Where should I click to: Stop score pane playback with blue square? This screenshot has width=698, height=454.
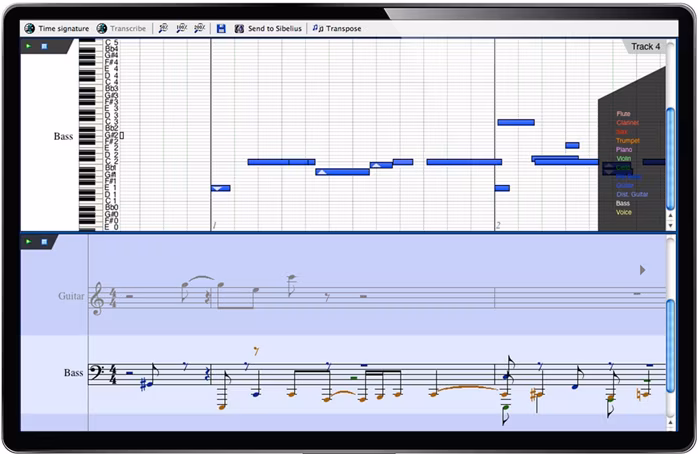coord(44,241)
